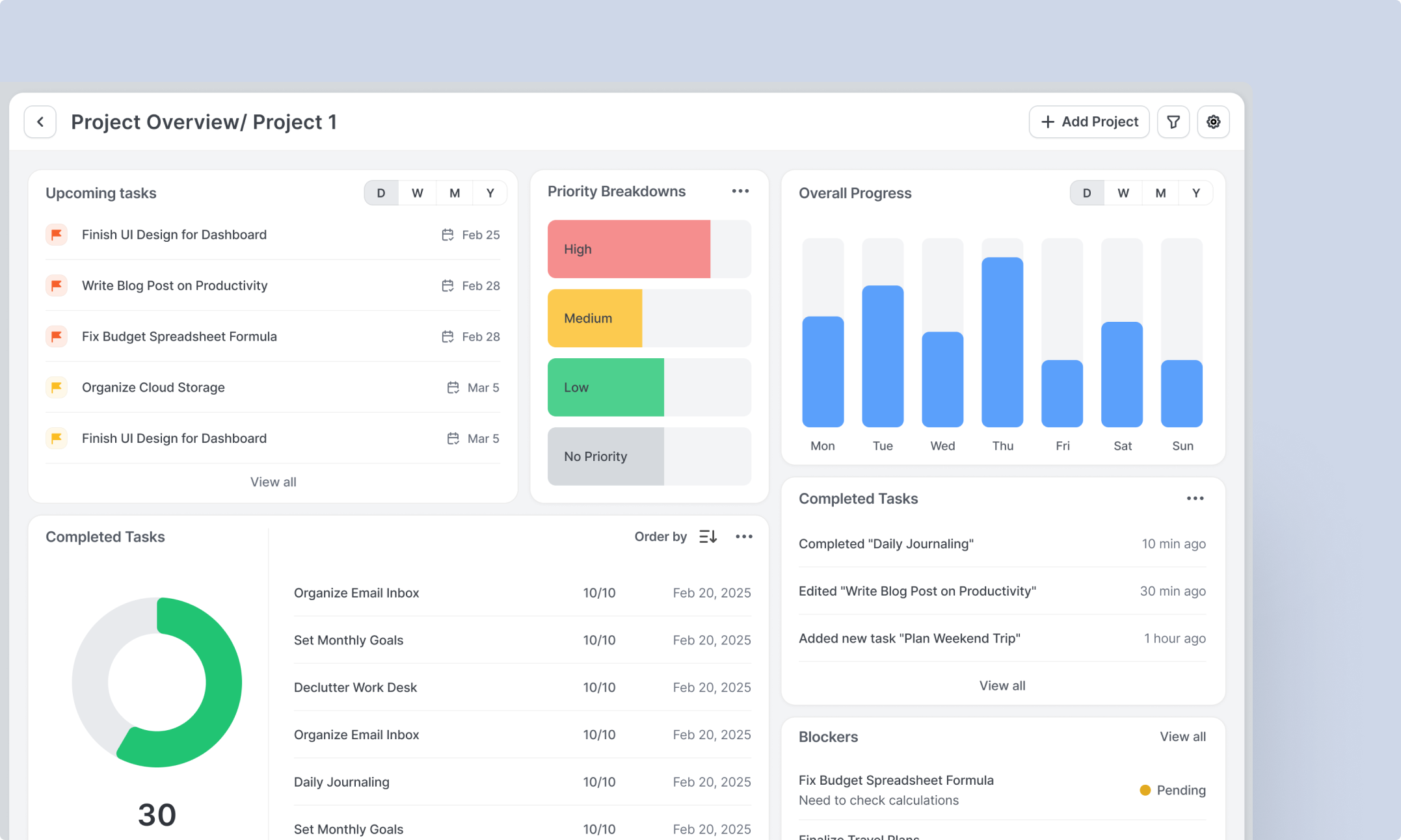Image resolution: width=1401 pixels, height=840 pixels.
Task: Open activity Completed Tasks three-dot menu
Action: point(1195,499)
